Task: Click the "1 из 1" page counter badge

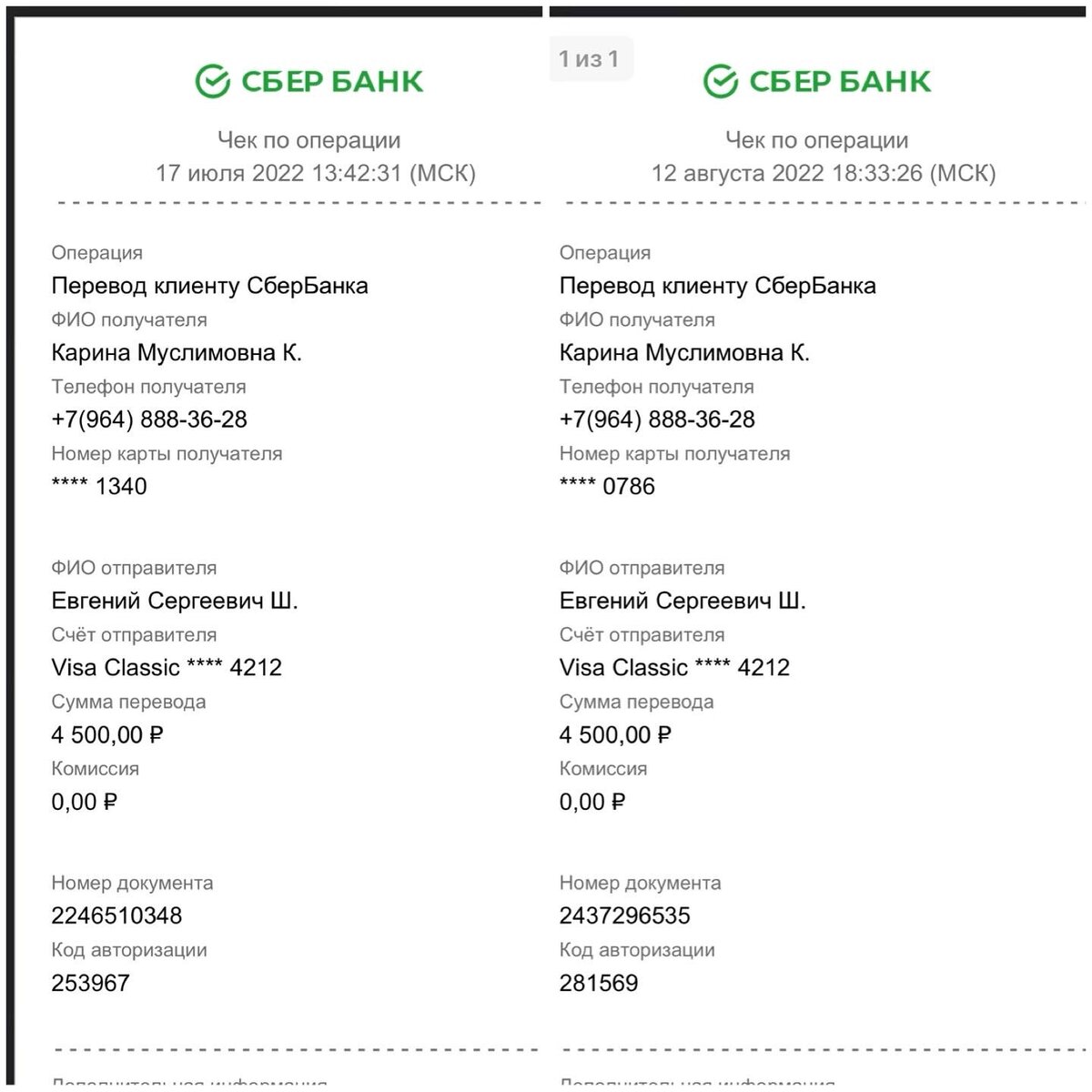Action: click(x=590, y=59)
